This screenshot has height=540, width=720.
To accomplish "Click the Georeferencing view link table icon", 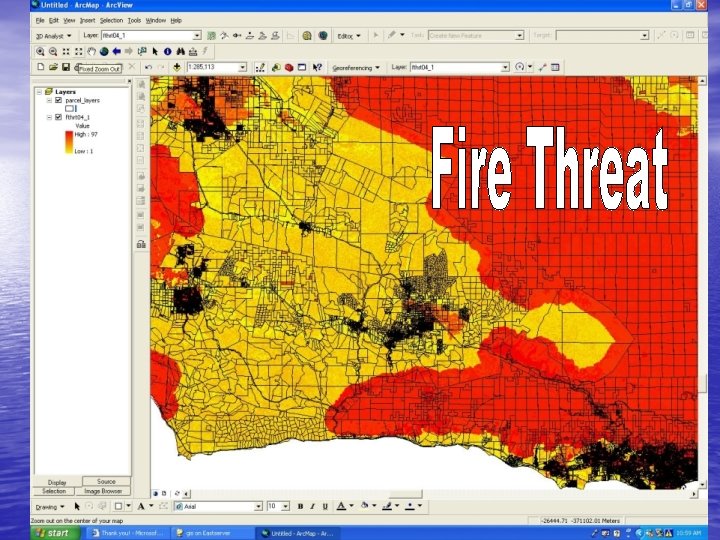I will [x=555, y=67].
